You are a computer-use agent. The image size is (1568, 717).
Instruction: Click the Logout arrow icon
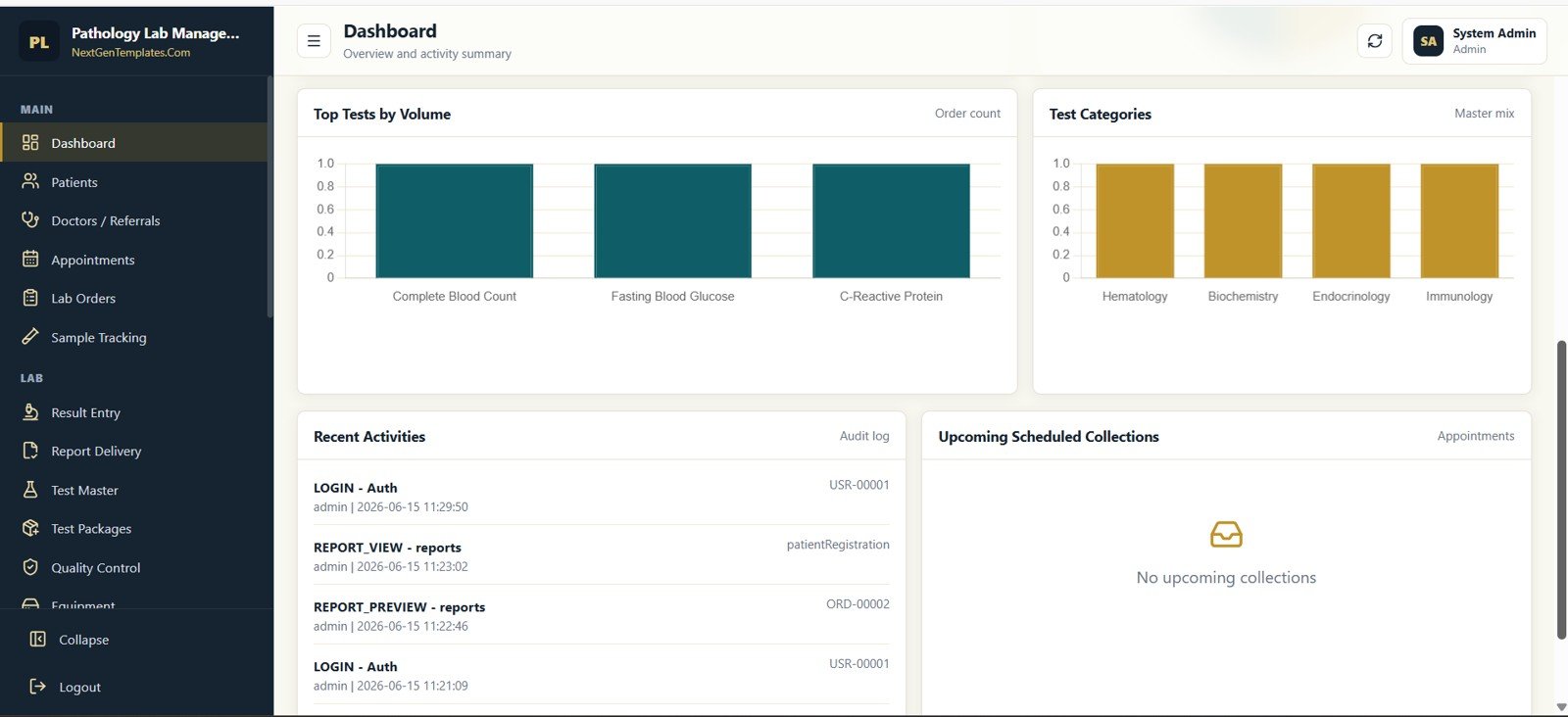tap(38, 687)
